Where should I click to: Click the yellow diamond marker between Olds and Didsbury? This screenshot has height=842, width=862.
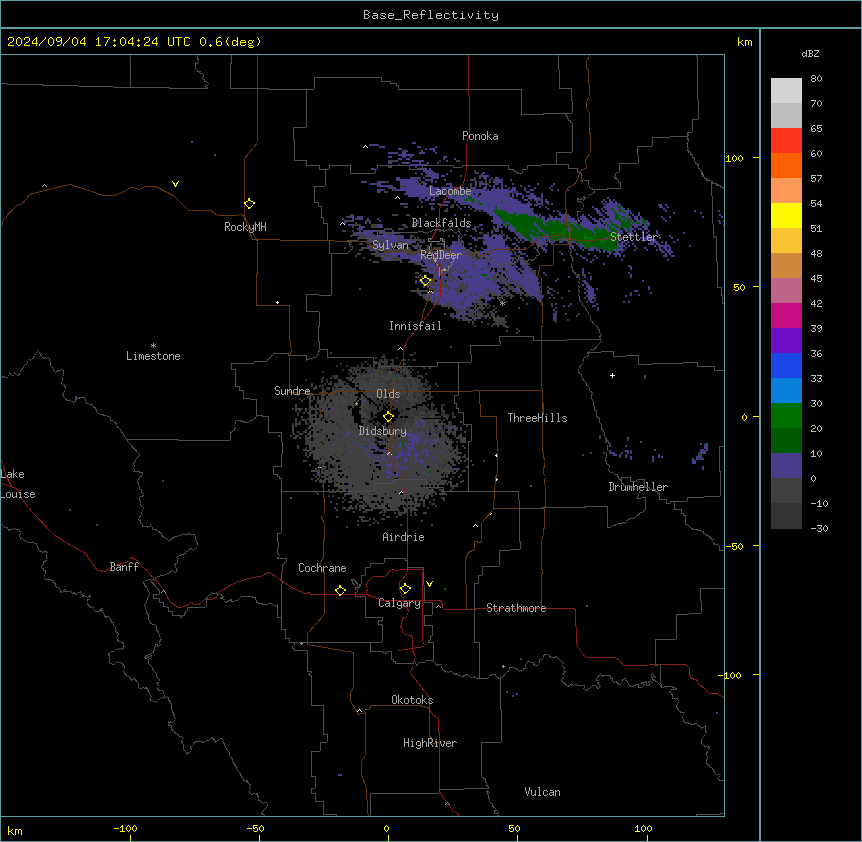pyautogui.click(x=388, y=416)
